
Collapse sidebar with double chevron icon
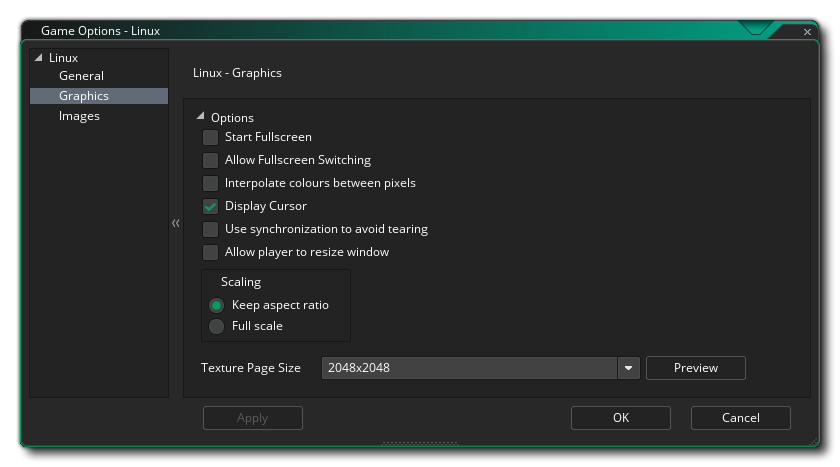[176, 224]
